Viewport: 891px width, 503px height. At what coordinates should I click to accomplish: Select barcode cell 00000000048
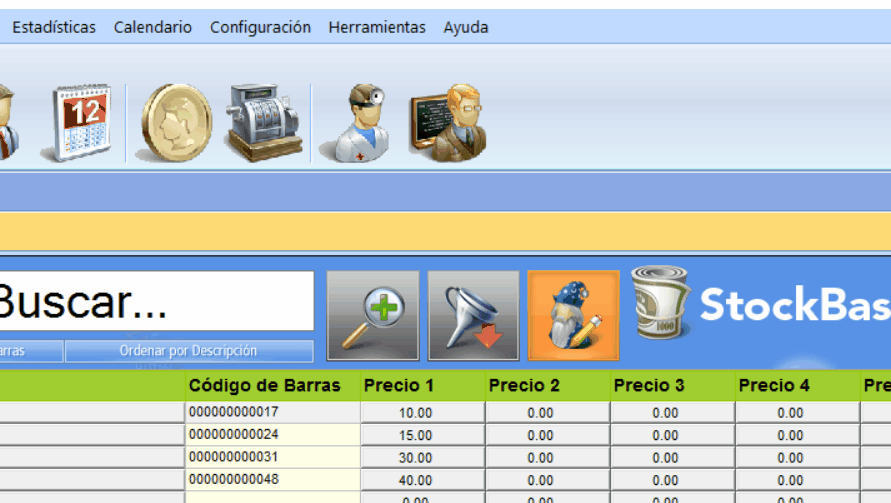coord(272,480)
